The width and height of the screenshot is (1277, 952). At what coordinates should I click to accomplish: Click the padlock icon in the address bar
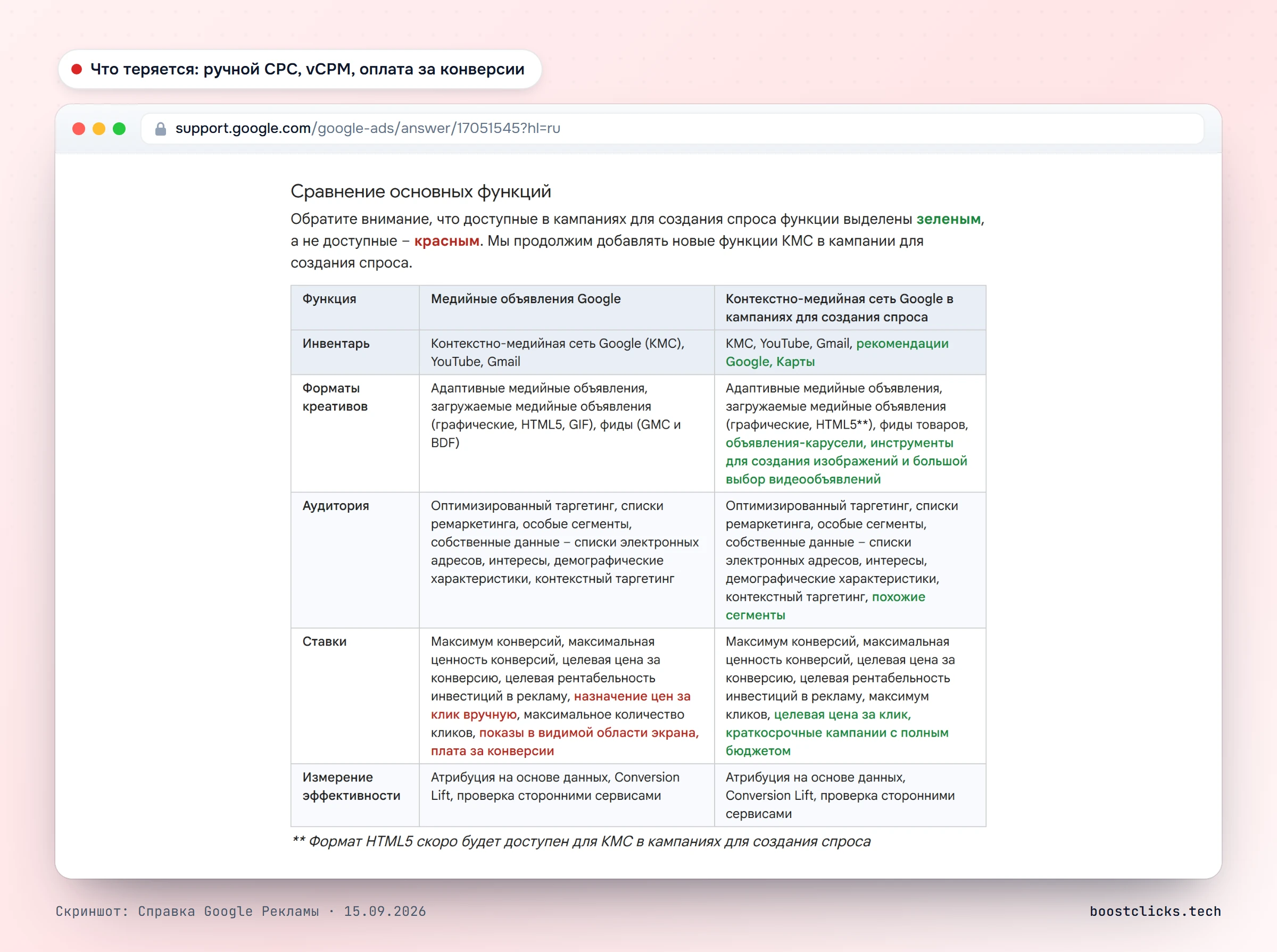(161, 129)
